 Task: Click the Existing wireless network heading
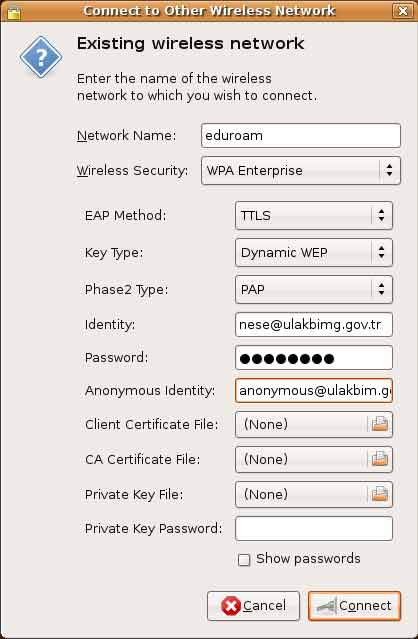[x=190, y=44]
